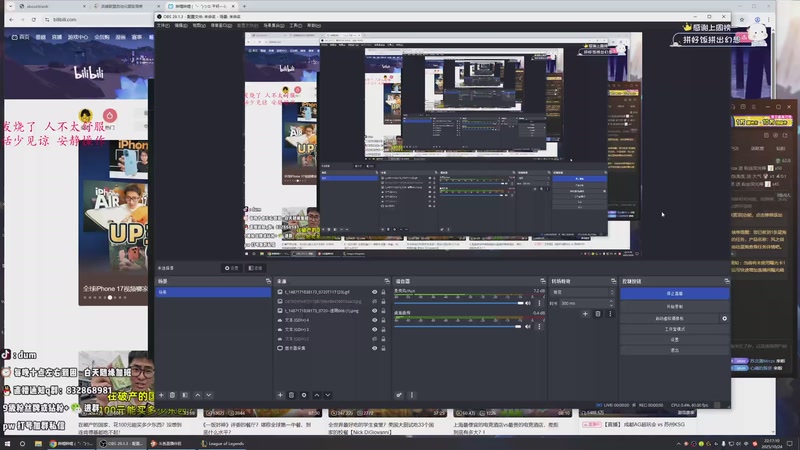This screenshot has height=450, width=800.
Task: Open File menu in OBS menu bar
Action: tap(163, 25)
